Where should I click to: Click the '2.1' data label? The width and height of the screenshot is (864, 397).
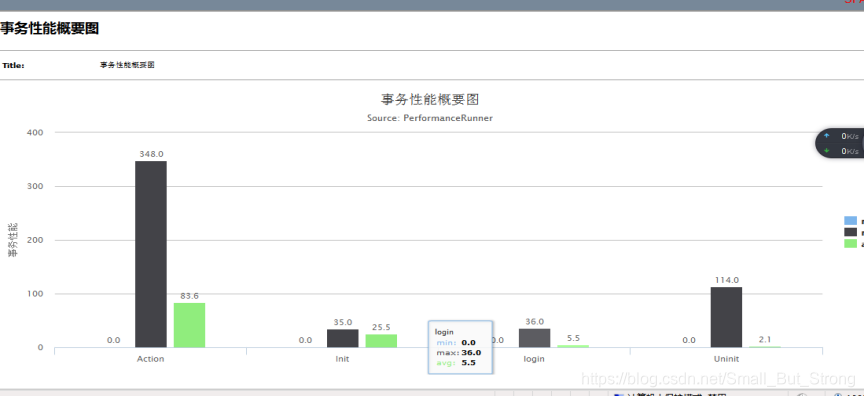[765, 340]
